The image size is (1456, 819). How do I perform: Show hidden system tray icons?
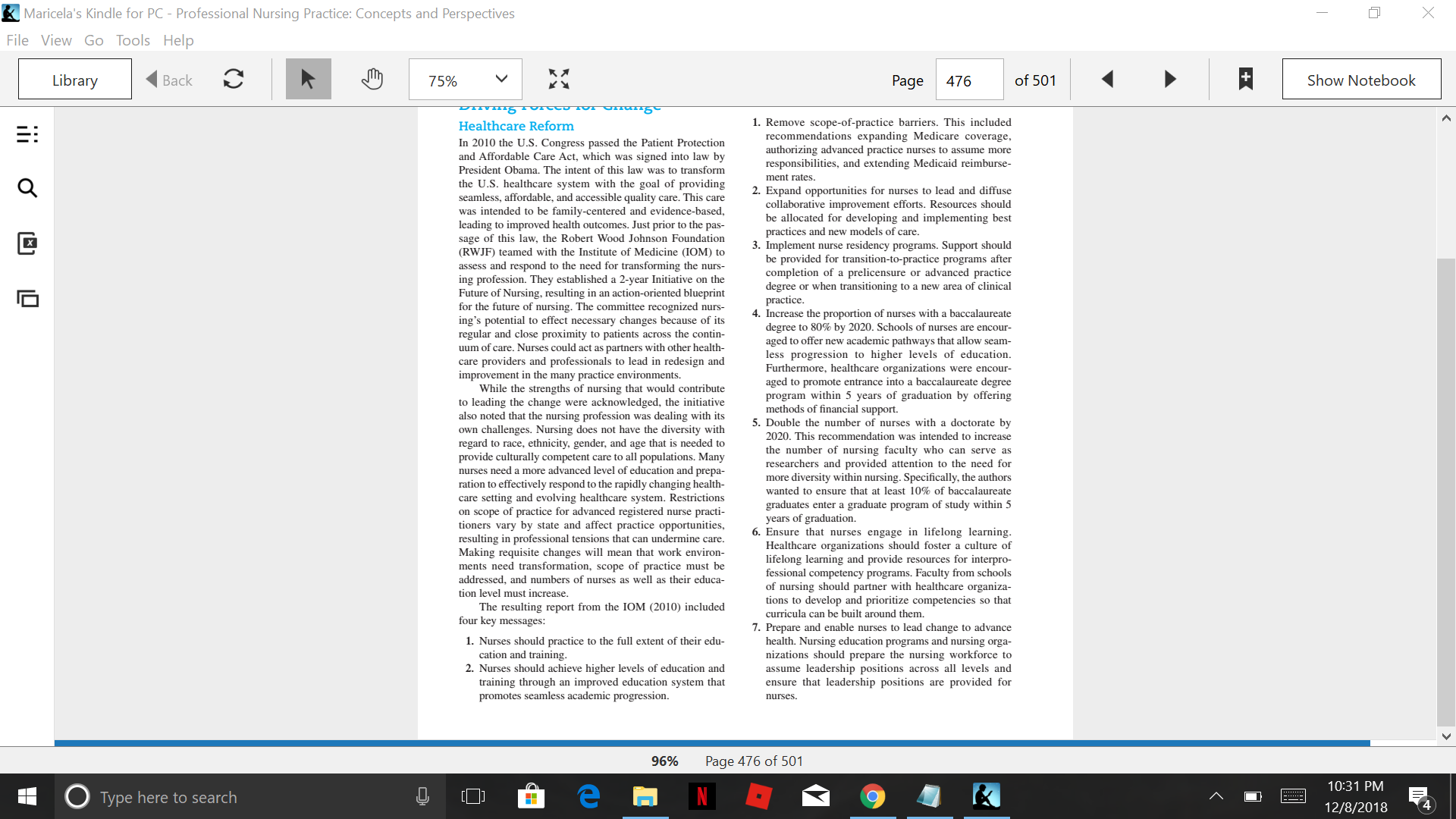[x=1216, y=796]
